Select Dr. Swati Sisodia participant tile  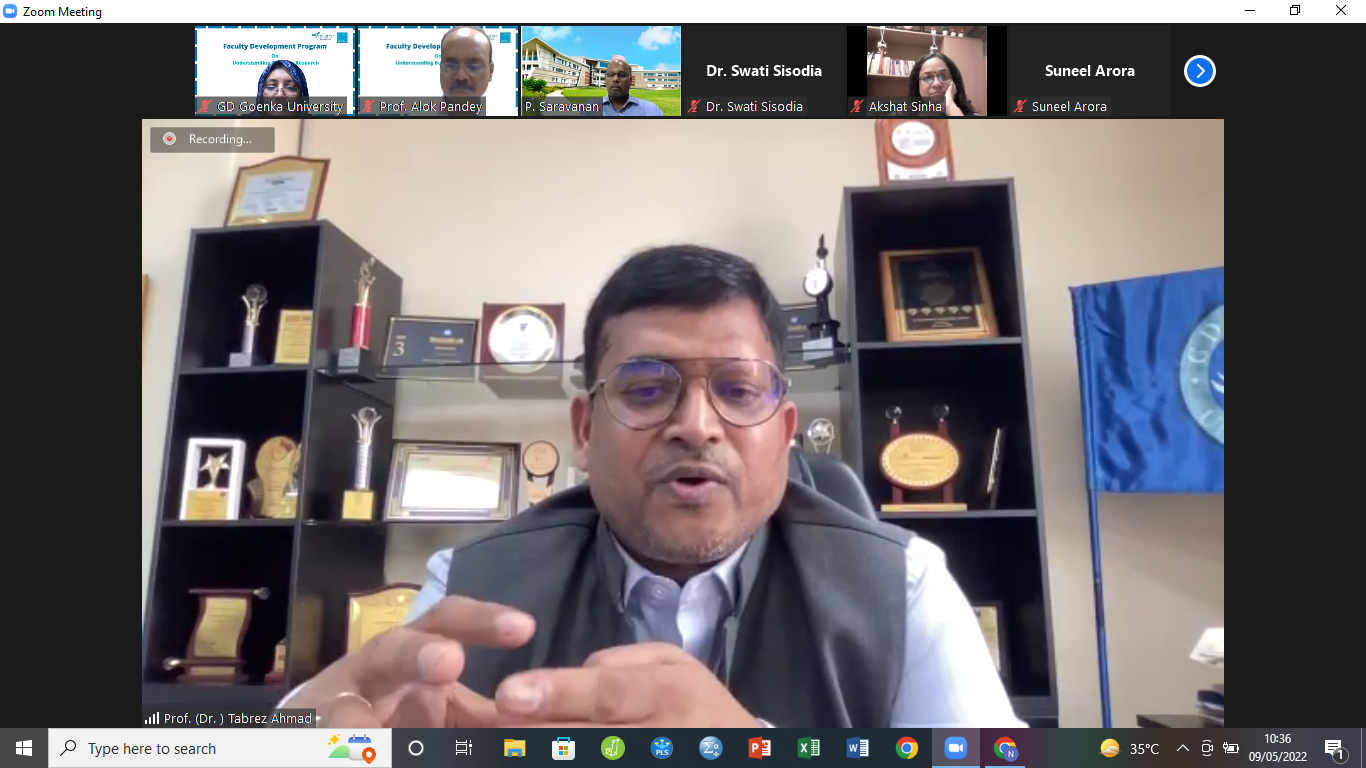coord(764,70)
